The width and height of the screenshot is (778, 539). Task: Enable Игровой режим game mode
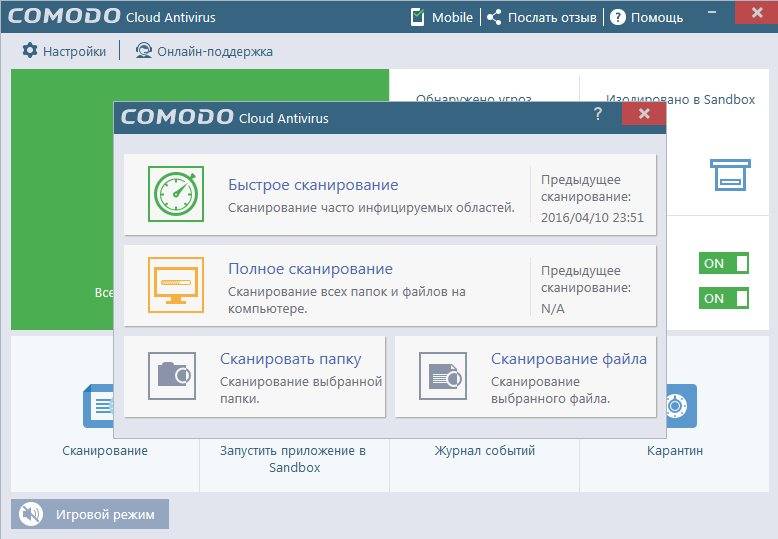coord(90,514)
